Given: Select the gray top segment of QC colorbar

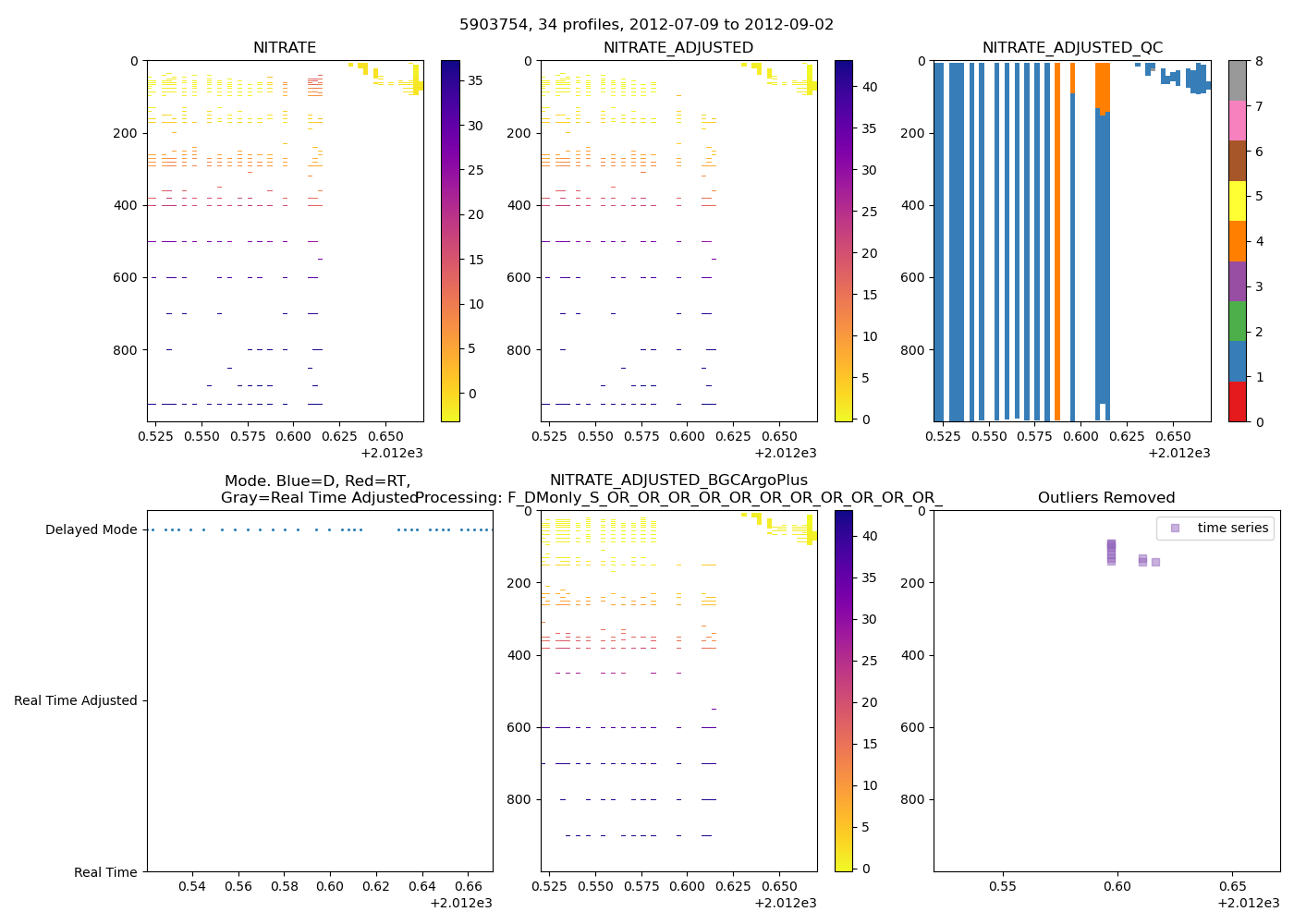Looking at the screenshot, I should (x=1237, y=80).
